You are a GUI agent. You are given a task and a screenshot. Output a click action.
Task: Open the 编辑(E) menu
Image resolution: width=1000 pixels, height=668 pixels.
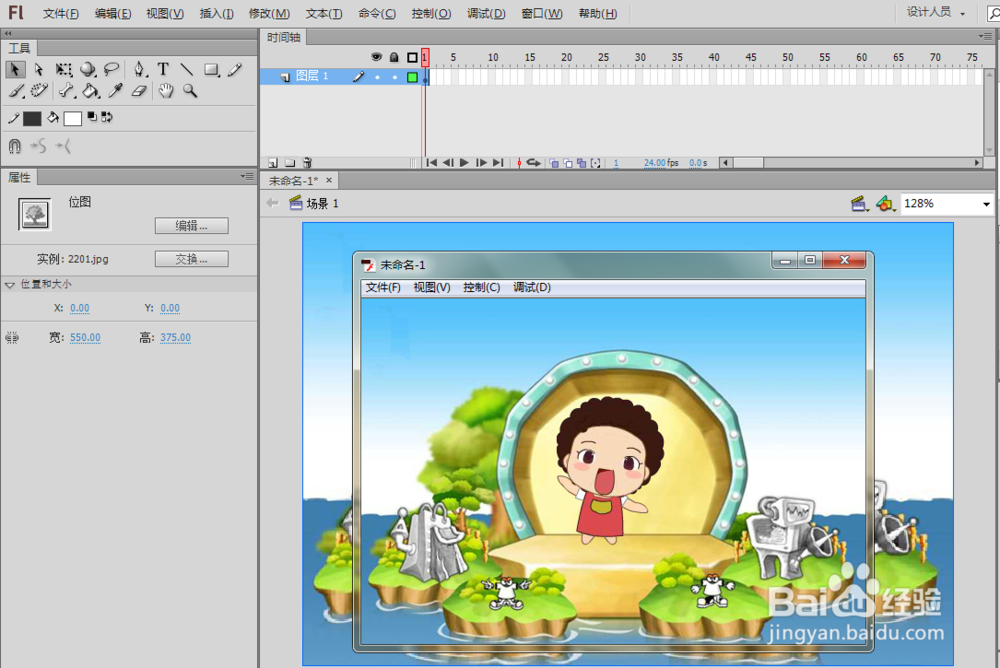pyautogui.click(x=113, y=13)
